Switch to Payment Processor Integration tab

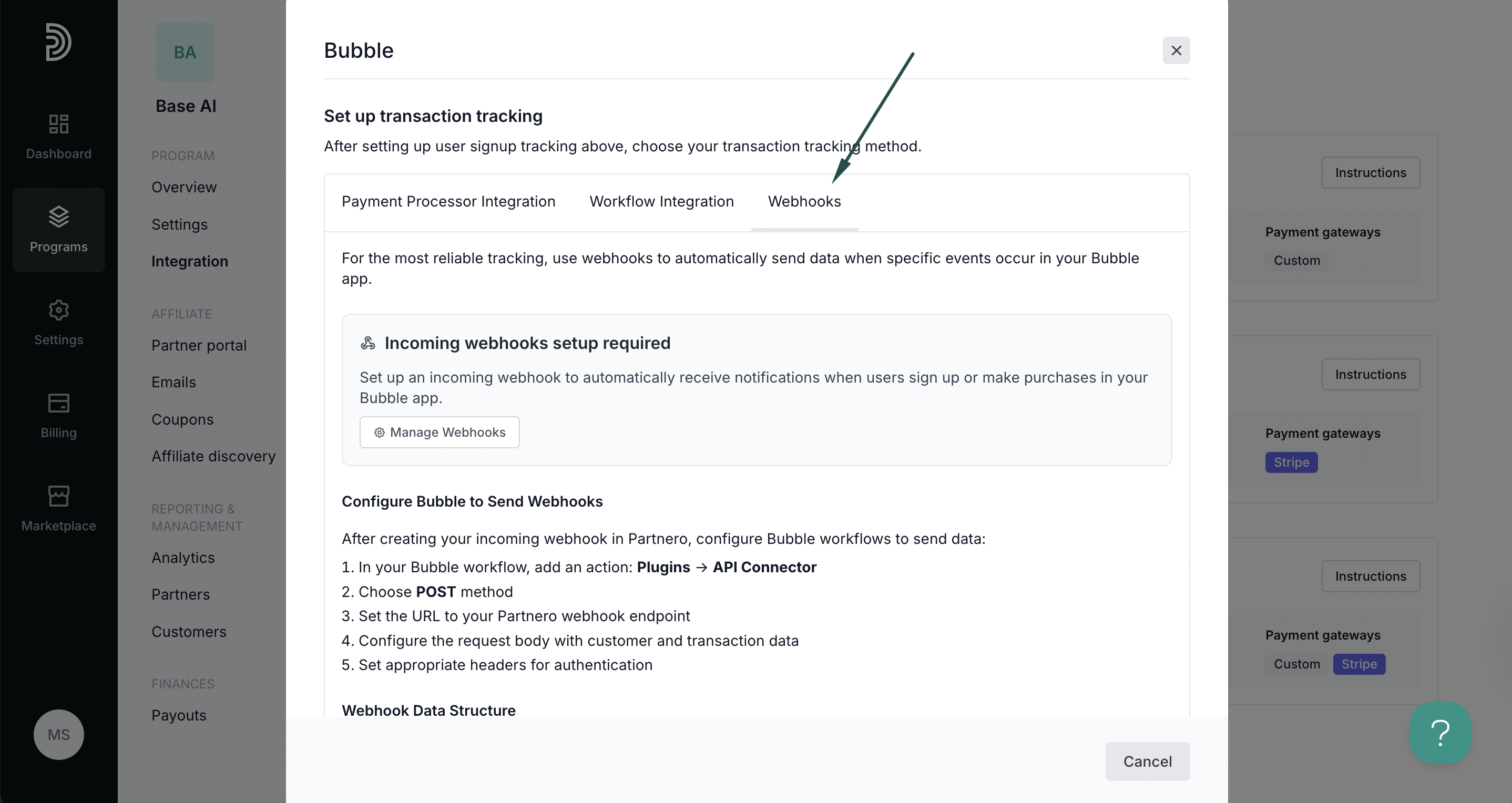(448, 201)
